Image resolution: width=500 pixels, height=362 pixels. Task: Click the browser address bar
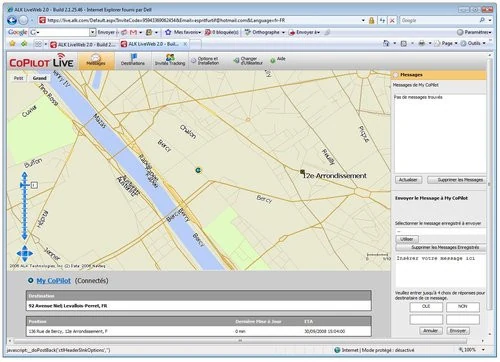tap(200, 20)
